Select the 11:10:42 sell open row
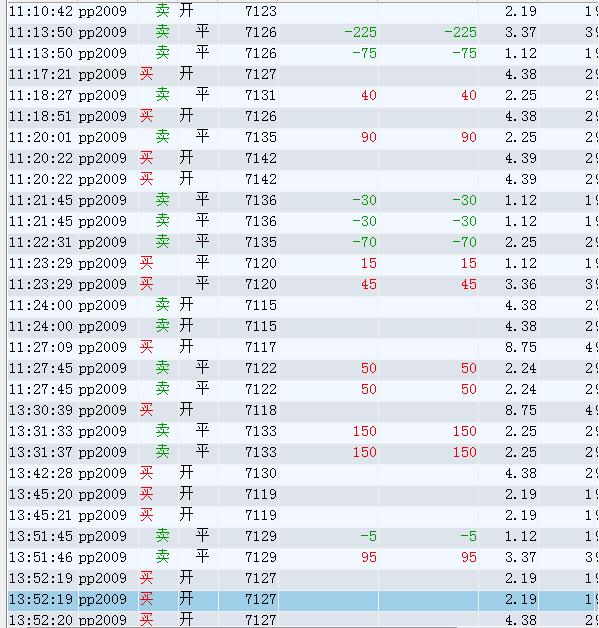This screenshot has width=599, height=628. click(x=303, y=12)
